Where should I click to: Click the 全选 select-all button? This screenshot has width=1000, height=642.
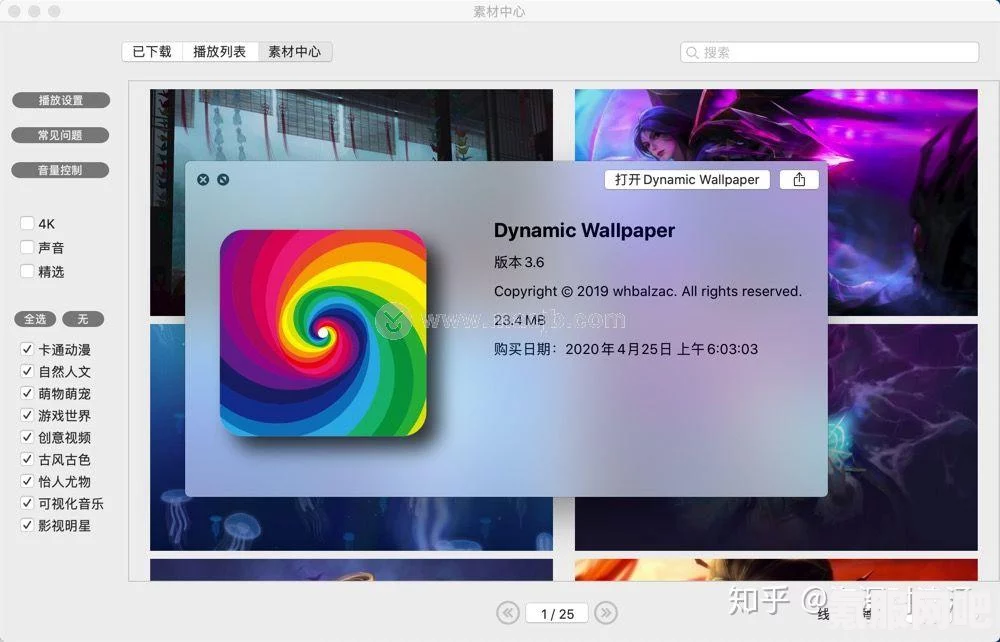(35, 319)
